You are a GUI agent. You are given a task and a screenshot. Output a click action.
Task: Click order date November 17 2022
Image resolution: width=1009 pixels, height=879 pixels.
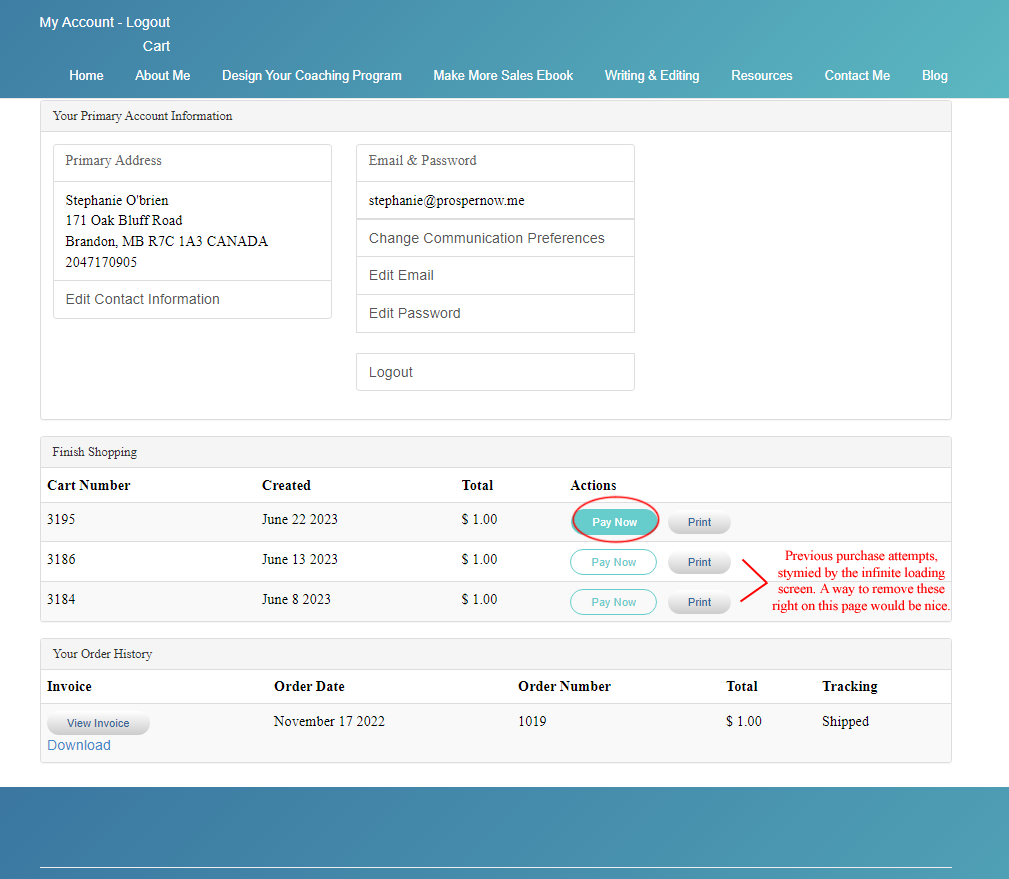(329, 721)
